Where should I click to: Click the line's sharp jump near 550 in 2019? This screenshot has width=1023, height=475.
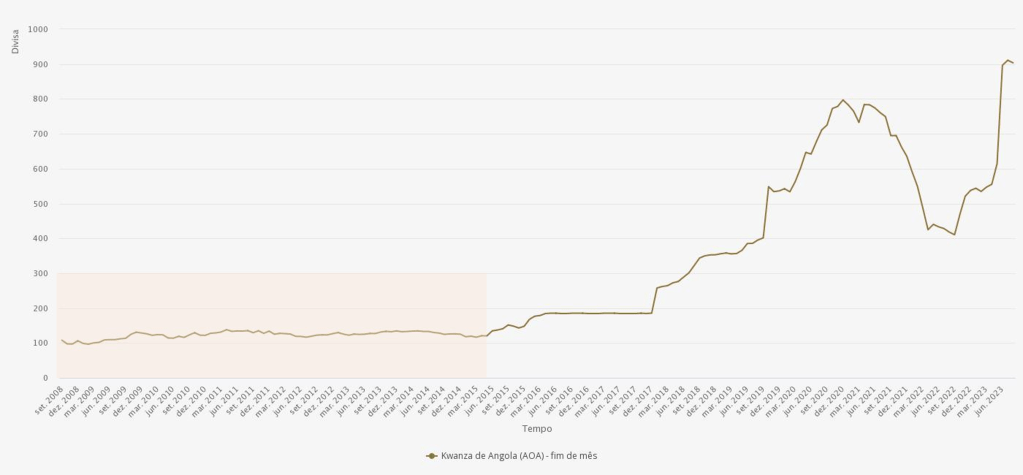pyautogui.click(x=769, y=186)
